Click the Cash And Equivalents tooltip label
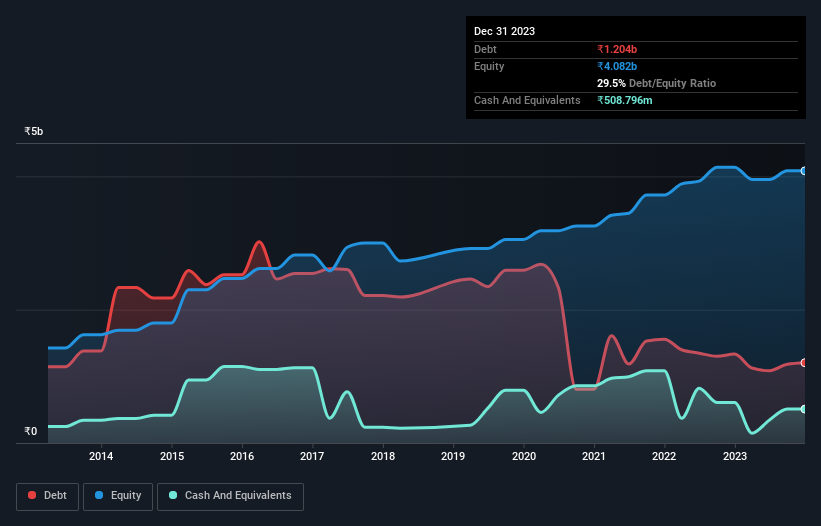Image resolution: width=821 pixels, height=526 pixels. 527,100
